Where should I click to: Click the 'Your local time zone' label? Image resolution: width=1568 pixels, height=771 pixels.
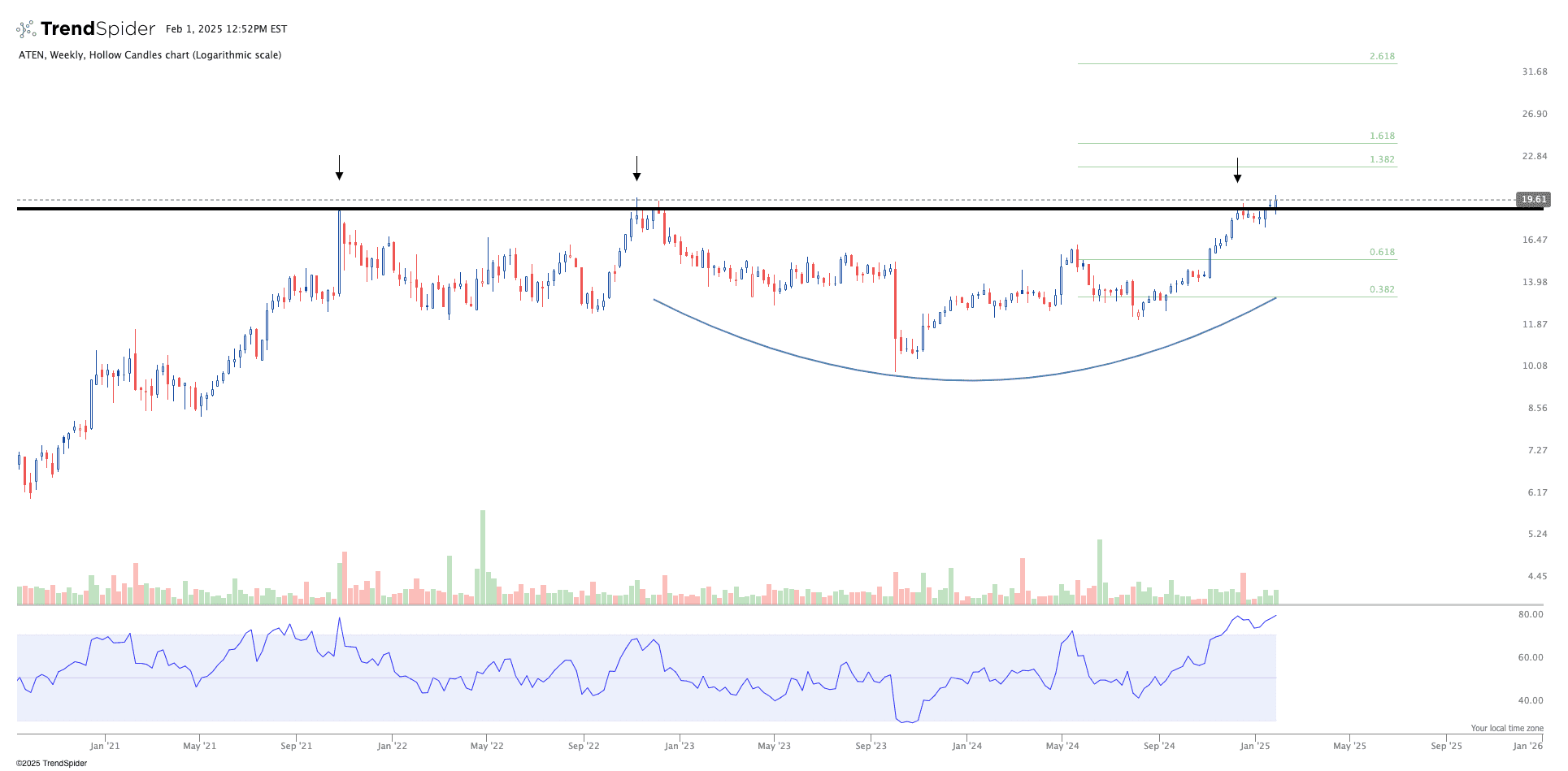[1506, 728]
